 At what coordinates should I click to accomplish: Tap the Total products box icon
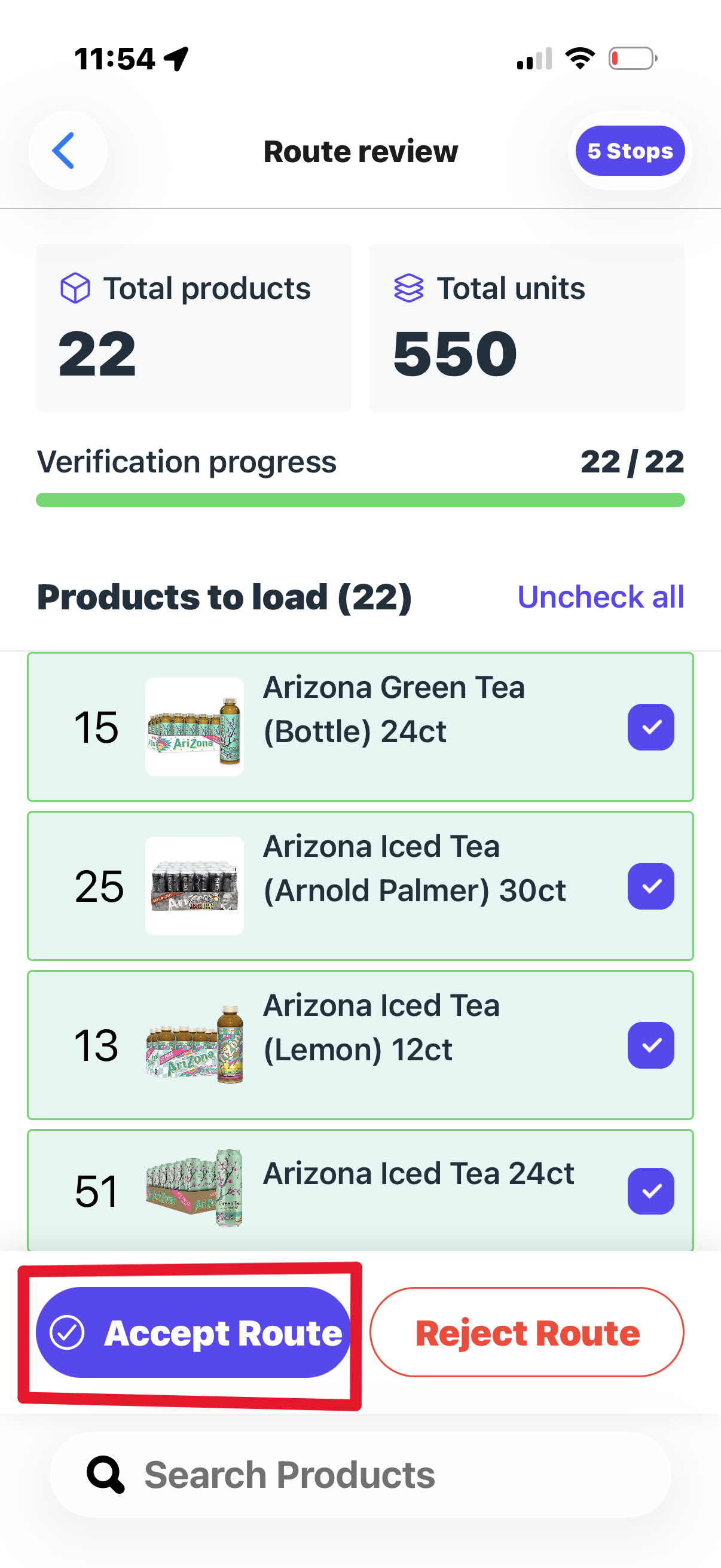coord(75,288)
